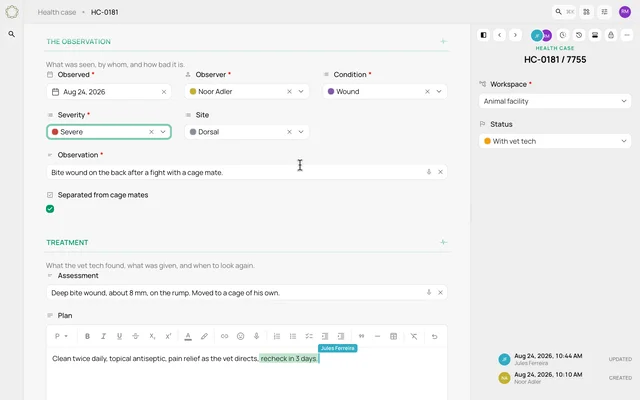Click the print icon in the panel header

[x=595, y=35]
